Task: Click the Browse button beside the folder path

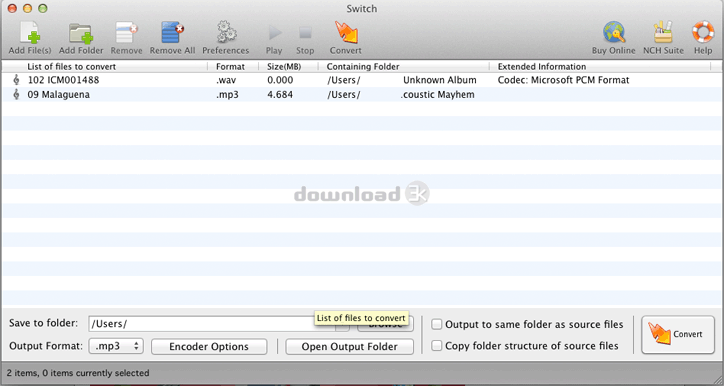Action: (x=386, y=324)
